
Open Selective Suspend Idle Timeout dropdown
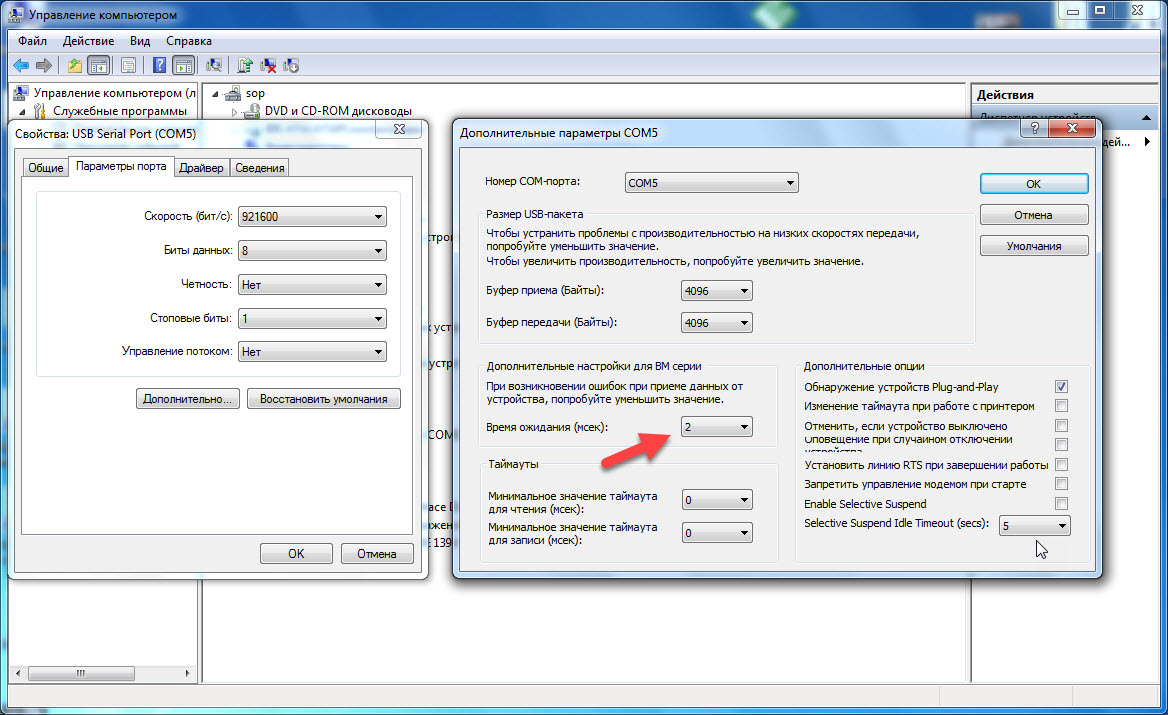pos(1035,526)
